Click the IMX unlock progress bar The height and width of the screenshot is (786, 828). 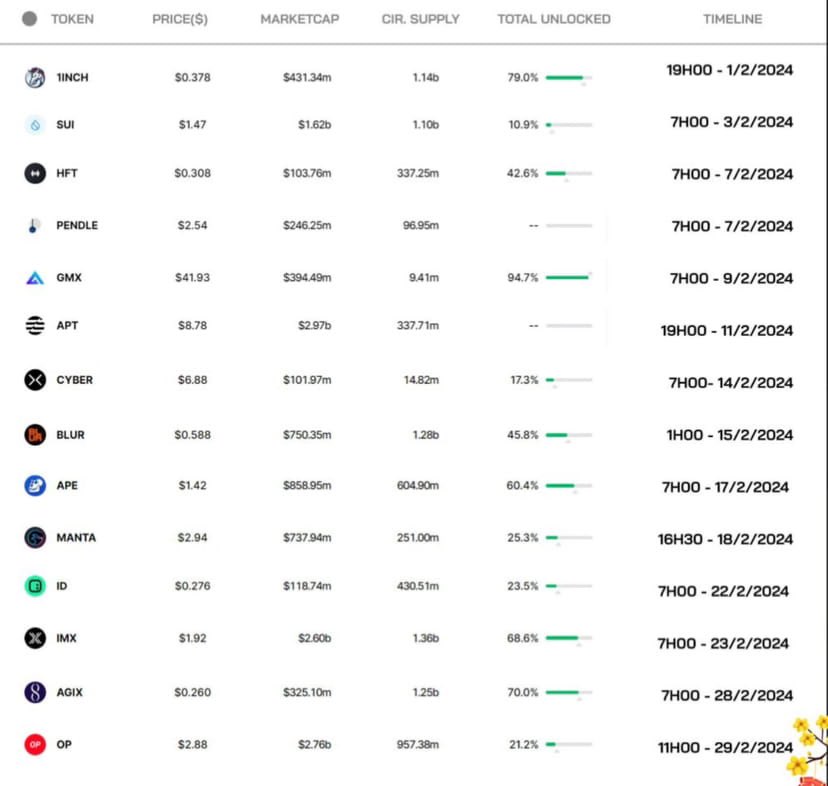pyautogui.click(x=569, y=638)
